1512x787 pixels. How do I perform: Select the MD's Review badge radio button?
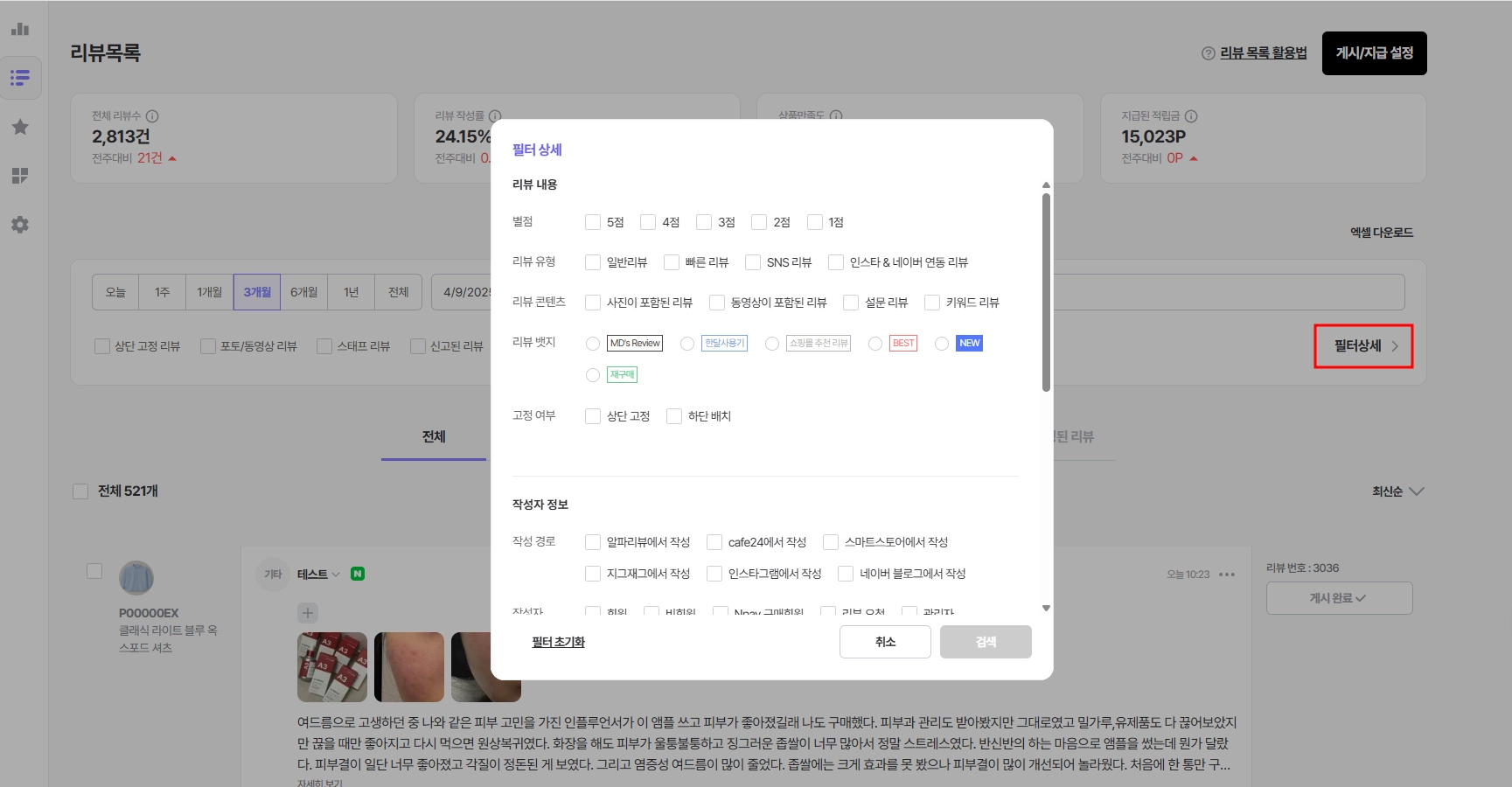pos(593,344)
